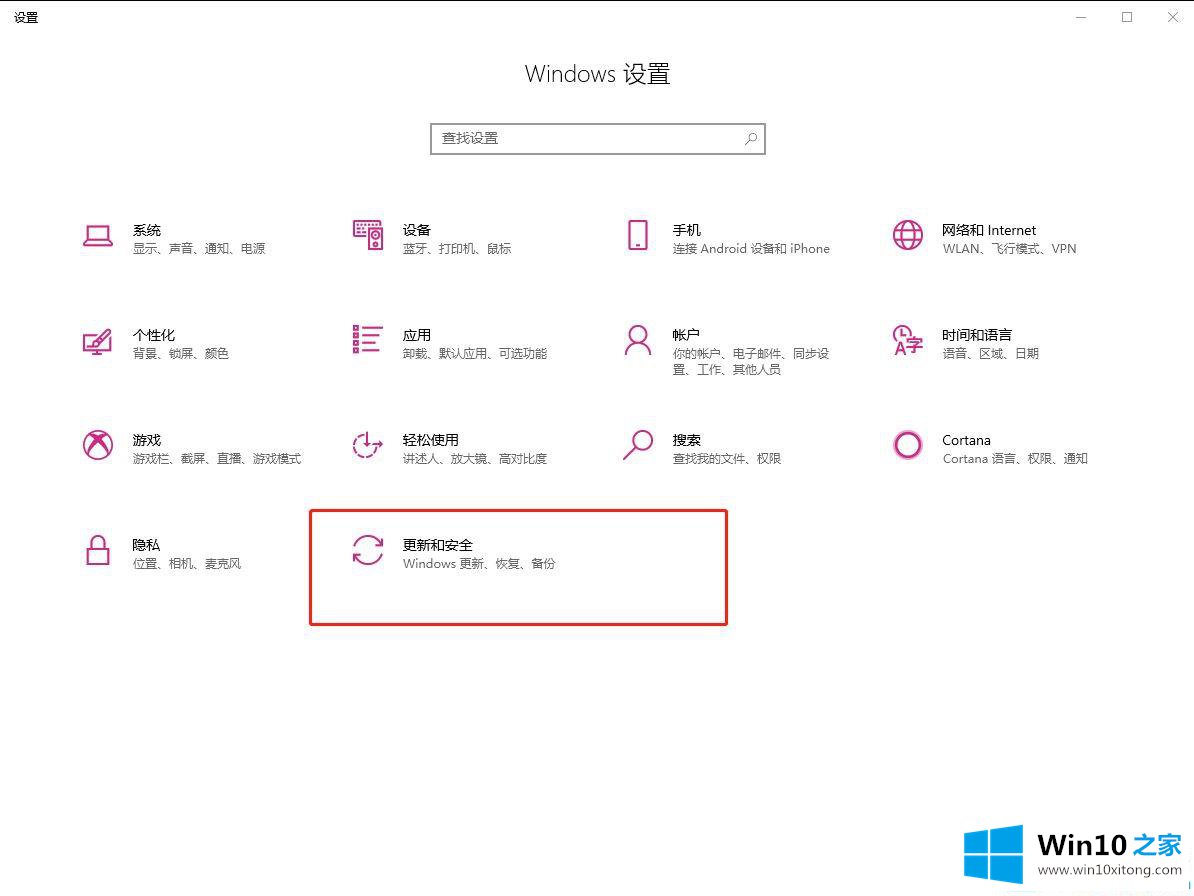Click the search magnifier in 查找设置 box
The width and height of the screenshot is (1194, 896).
(x=751, y=139)
